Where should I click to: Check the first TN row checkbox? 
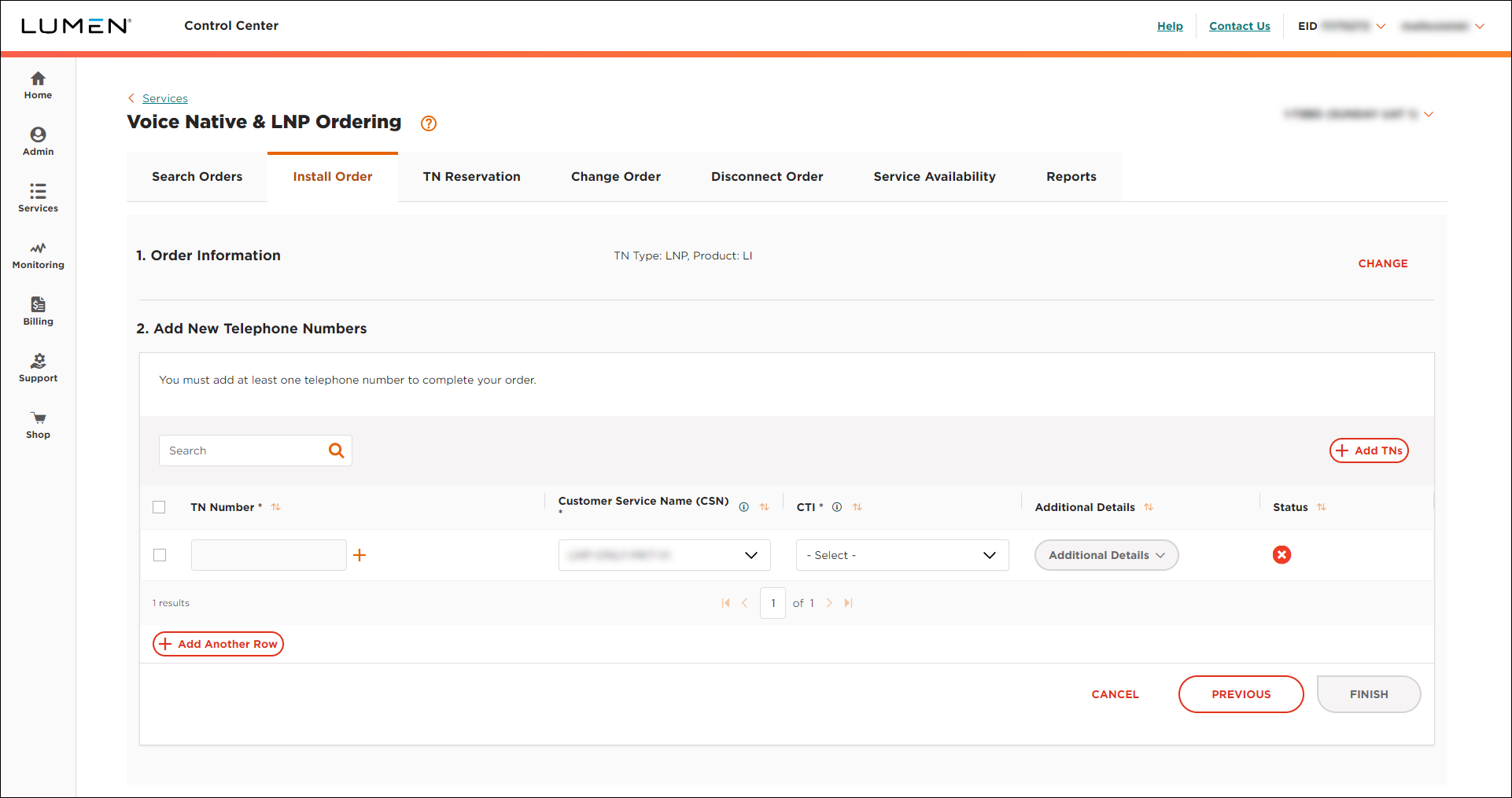tap(160, 555)
